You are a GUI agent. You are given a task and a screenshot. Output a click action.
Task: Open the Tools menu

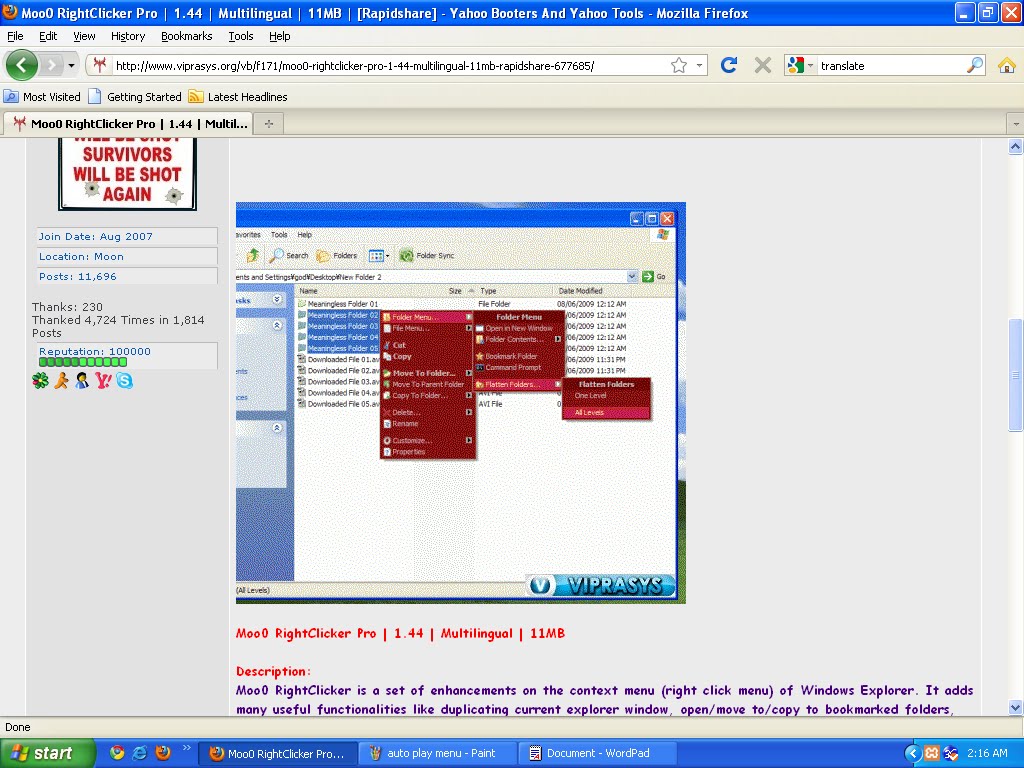click(x=240, y=36)
